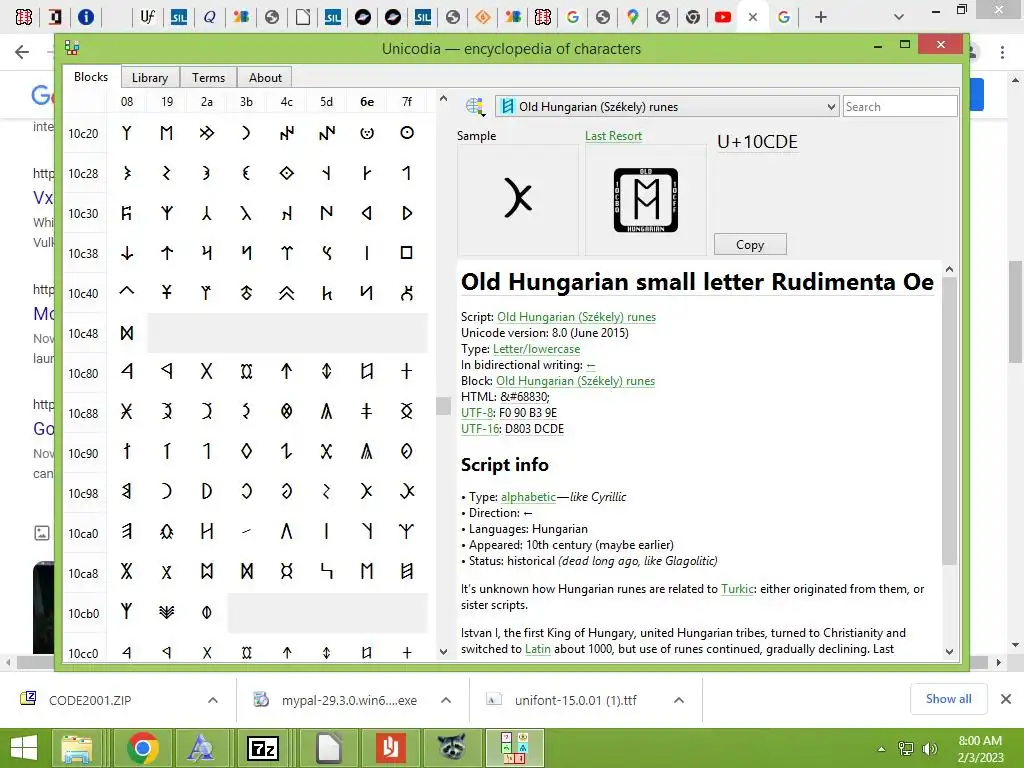Click the sample character preview box
1024x768 pixels.
coord(518,199)
